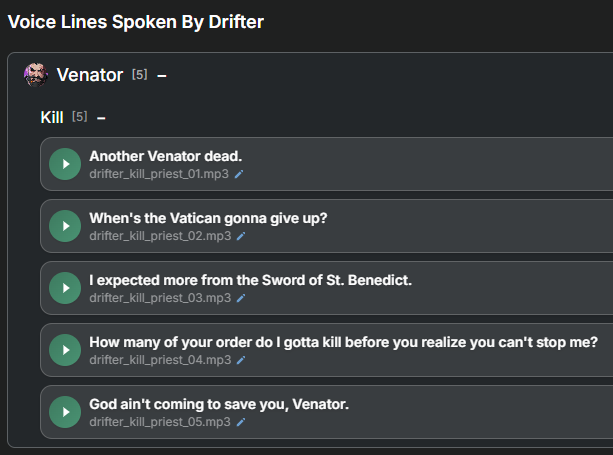The height and width of the screenshot is (455, 613).
Task: Click the edit pencil beside drifter_kill_priest_04.mp3
Action: pyautogui.click(x=241, y=360)
